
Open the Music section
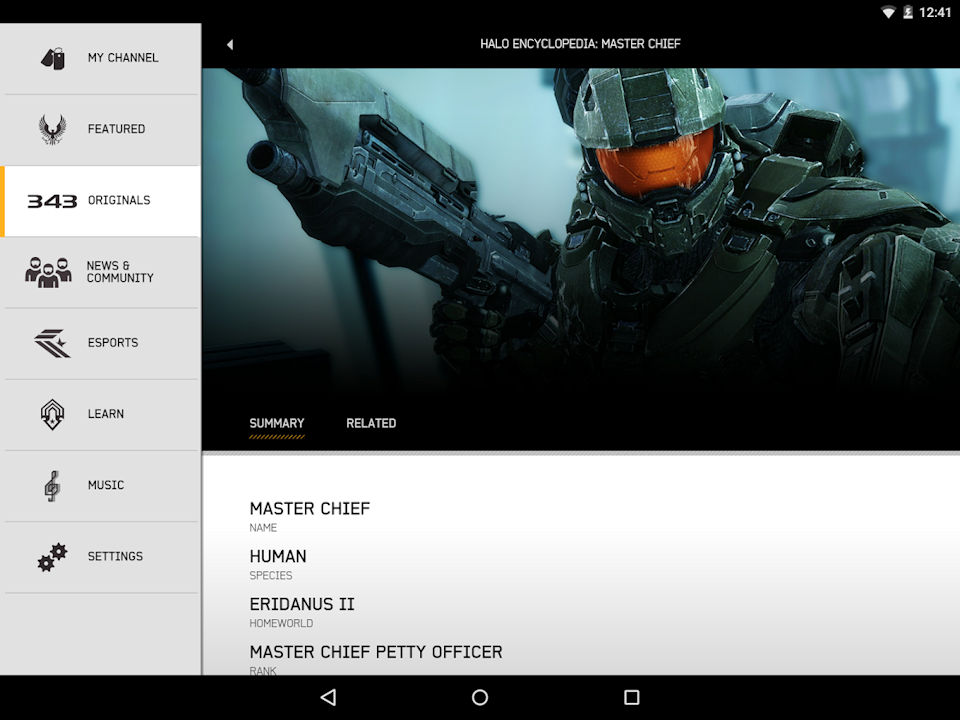click(100, 486)
